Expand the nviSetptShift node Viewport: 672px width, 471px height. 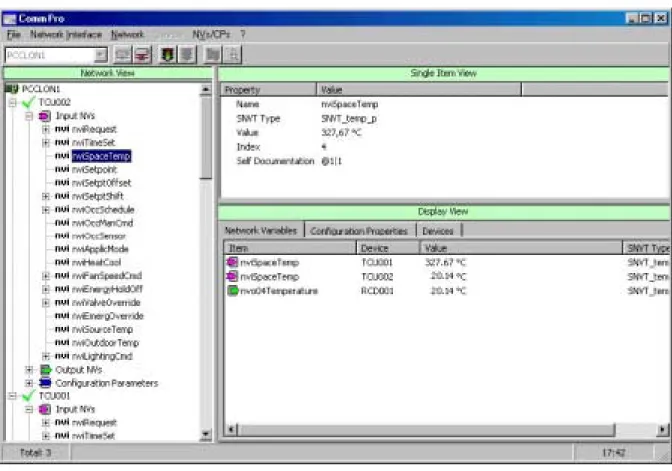pos(45,196)
